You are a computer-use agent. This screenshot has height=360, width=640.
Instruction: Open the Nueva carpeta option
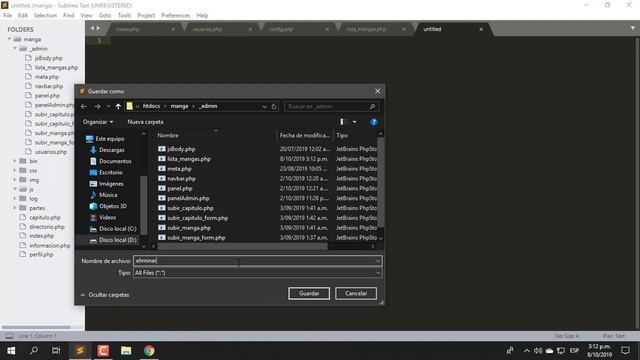[145, 122]
